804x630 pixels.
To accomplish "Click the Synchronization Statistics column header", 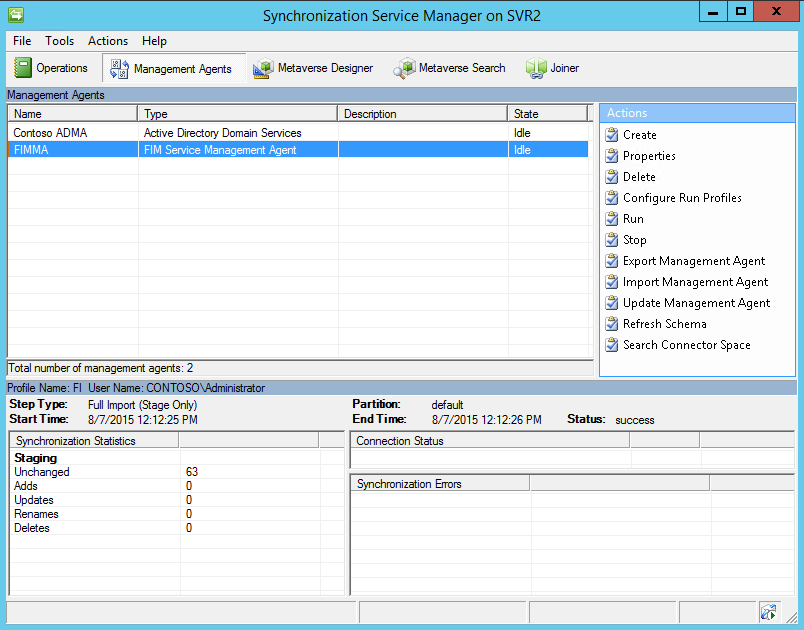I will (94, 441).
